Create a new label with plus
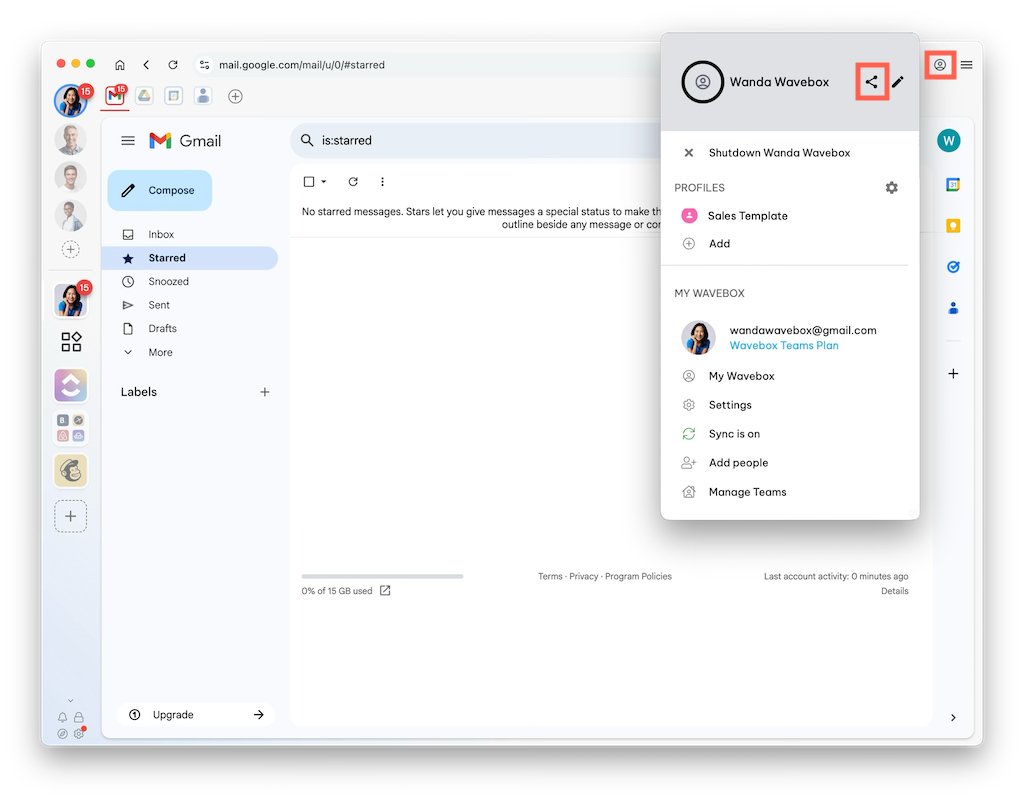 264,392
